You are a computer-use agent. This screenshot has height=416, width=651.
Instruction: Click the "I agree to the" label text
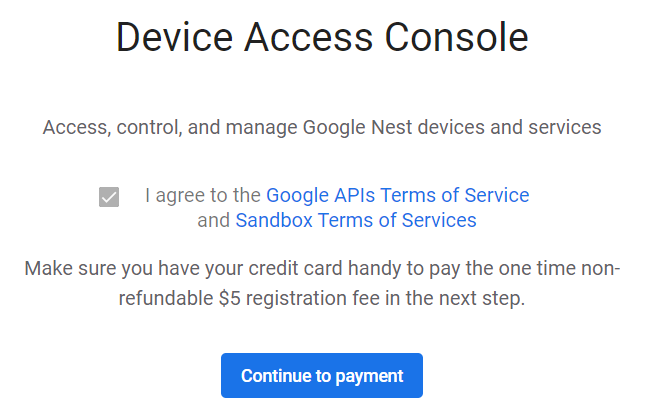point(203,195)
